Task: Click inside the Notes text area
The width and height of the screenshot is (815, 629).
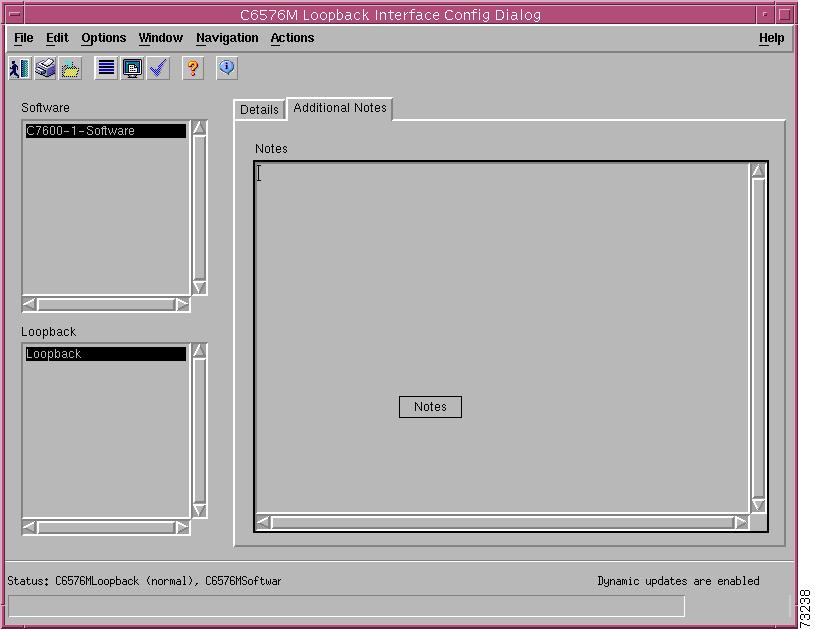Action: coord(502,338)
